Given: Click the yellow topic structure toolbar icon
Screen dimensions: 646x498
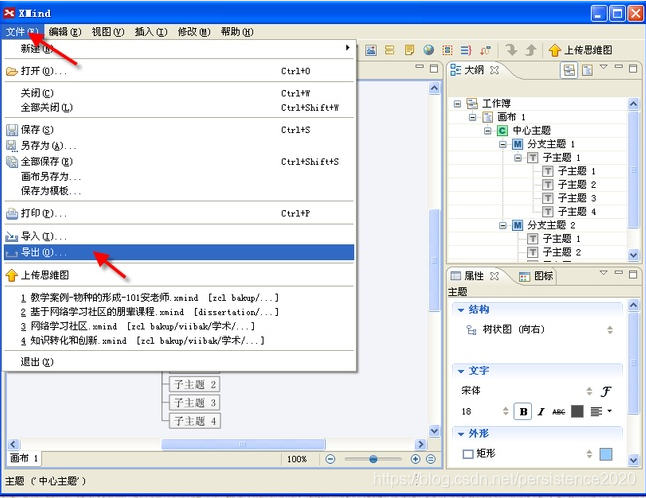Looking at the screenshot, I should tap(389, 50).
